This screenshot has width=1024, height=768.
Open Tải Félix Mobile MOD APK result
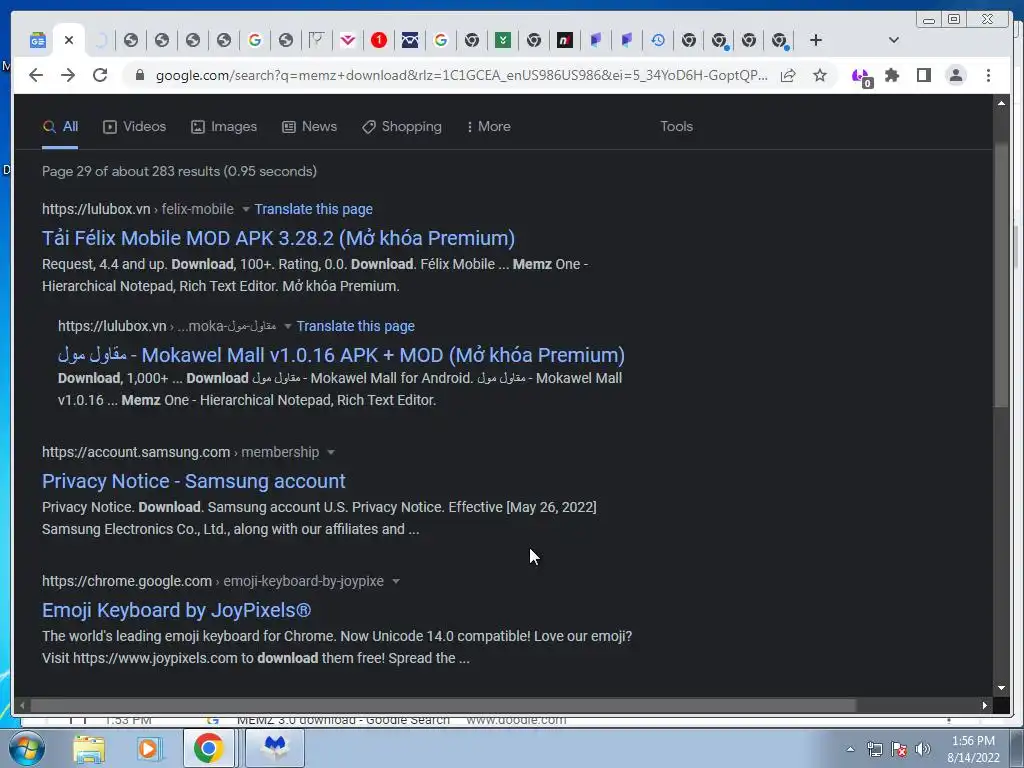point(278,238)
